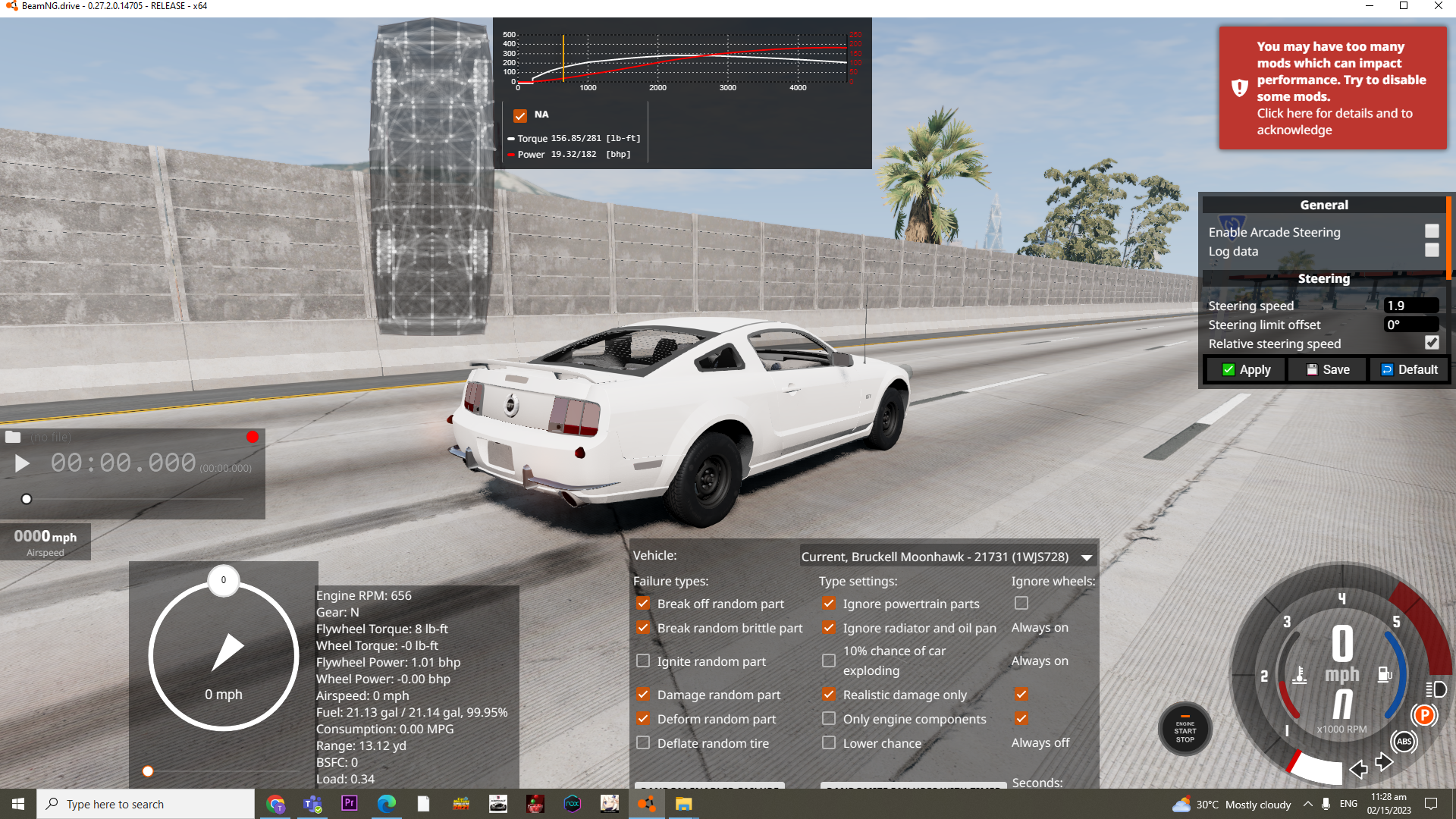Click the slider handle below the airspeed dial
Viewport: 1456px width, 819px height.
148,771
